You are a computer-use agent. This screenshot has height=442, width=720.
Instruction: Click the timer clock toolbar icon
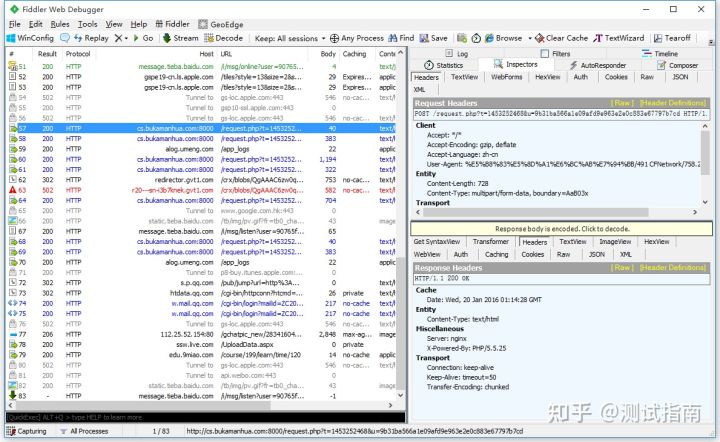(476, 38)
